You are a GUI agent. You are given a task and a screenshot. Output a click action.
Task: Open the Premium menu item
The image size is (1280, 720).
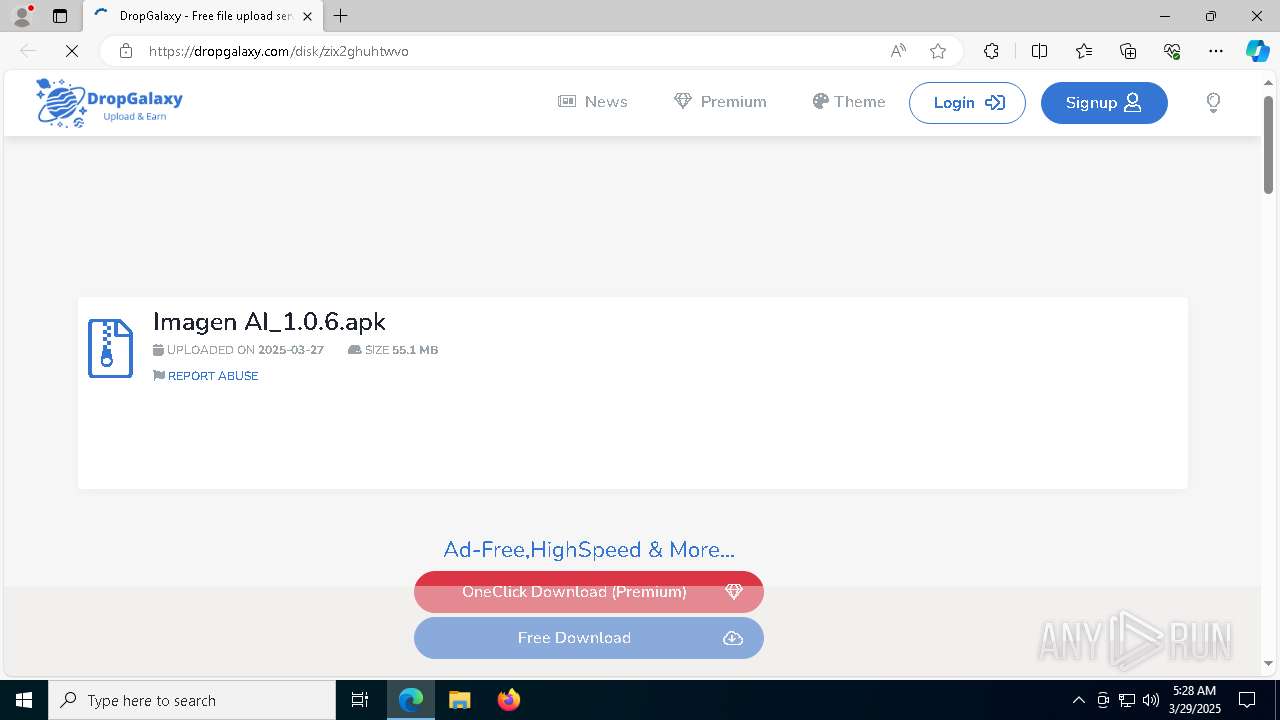[x=720, y=102]
